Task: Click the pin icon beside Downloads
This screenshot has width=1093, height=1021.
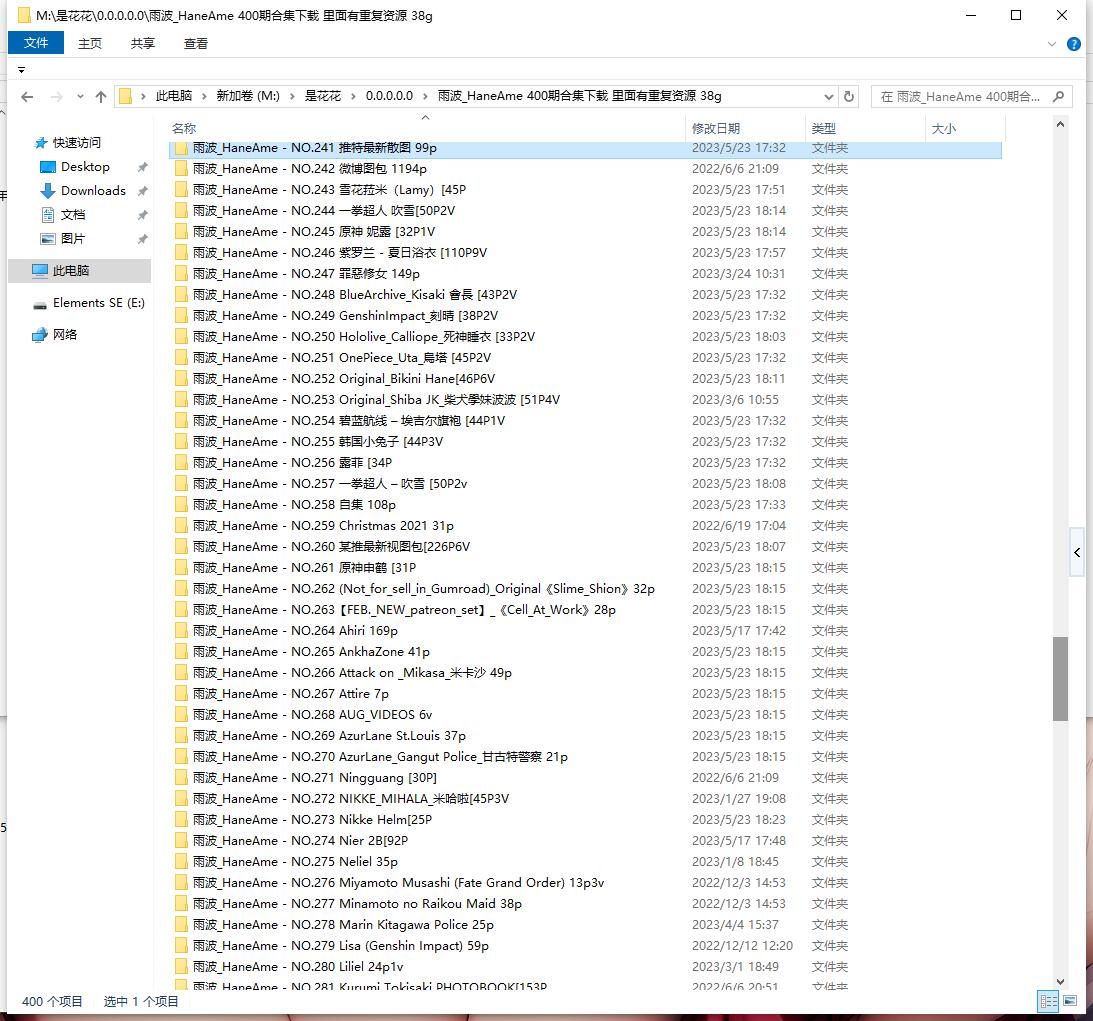Action: pos(142,191)
